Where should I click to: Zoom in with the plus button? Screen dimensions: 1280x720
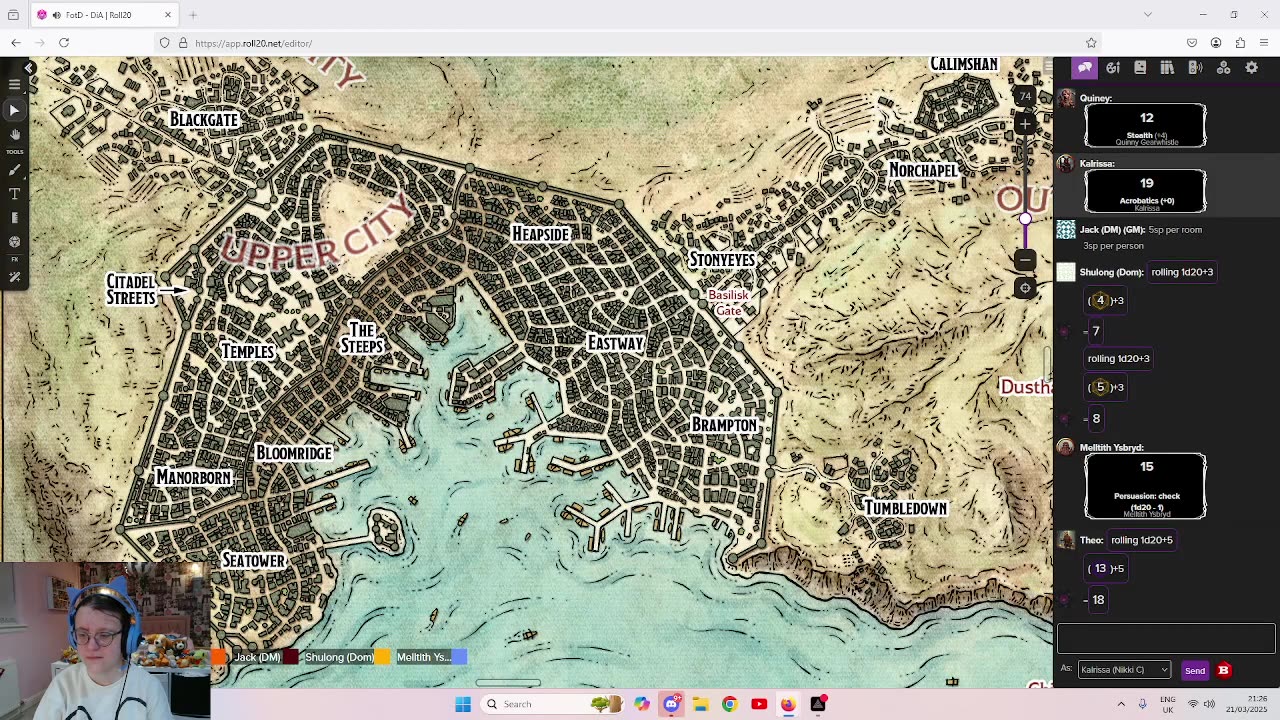[1025, 124]
